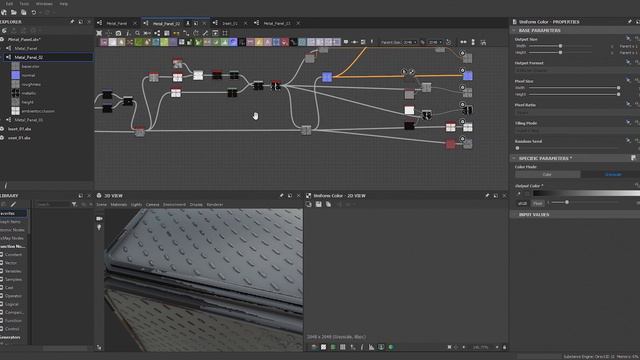Adjust the Pixel Size Height slider
640x360 pixels.
pyautogui.click(x=573, y=94)
